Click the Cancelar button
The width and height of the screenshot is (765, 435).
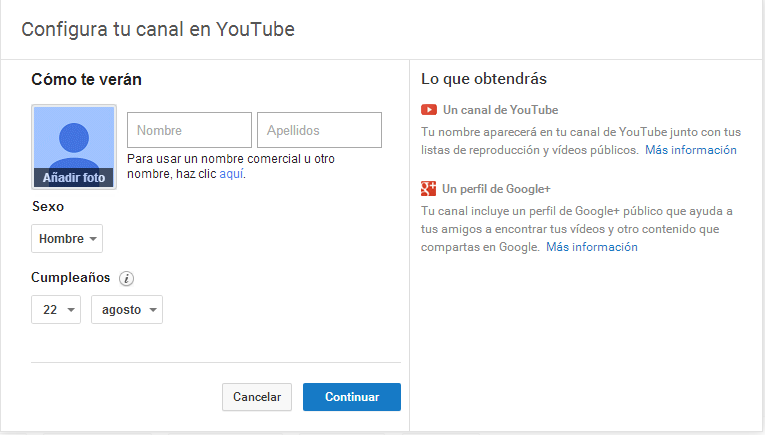pos(257,397)
